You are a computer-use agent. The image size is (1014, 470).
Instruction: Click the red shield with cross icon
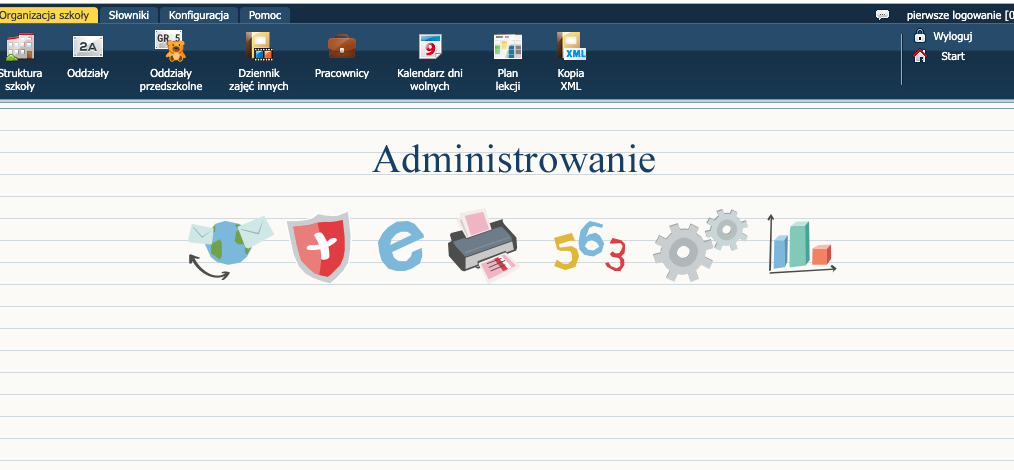319,247
